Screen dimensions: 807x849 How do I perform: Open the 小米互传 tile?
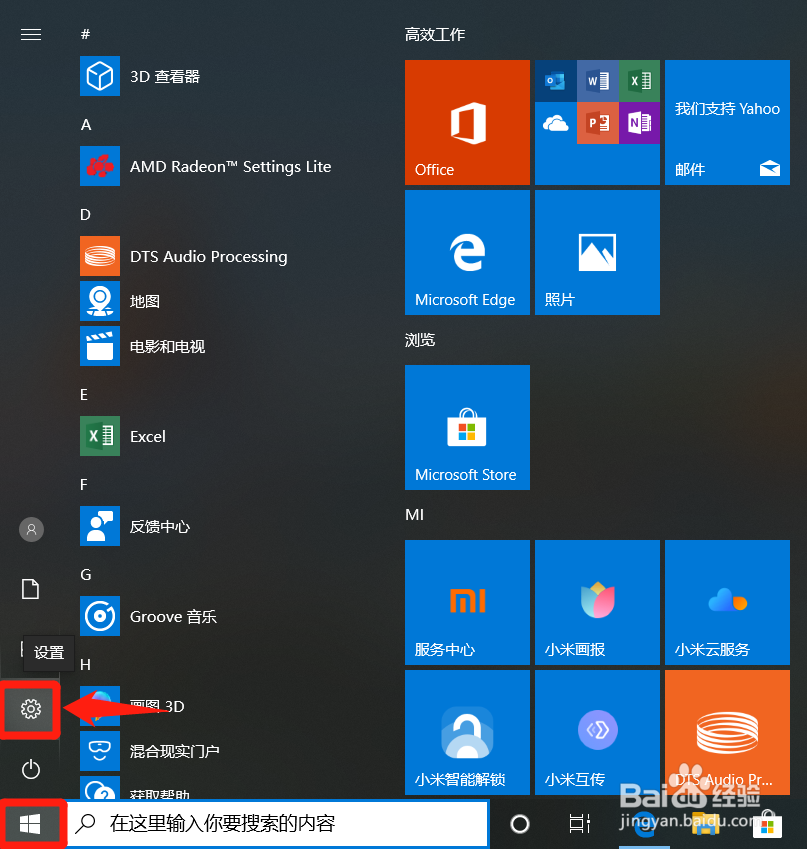(597, 732)
